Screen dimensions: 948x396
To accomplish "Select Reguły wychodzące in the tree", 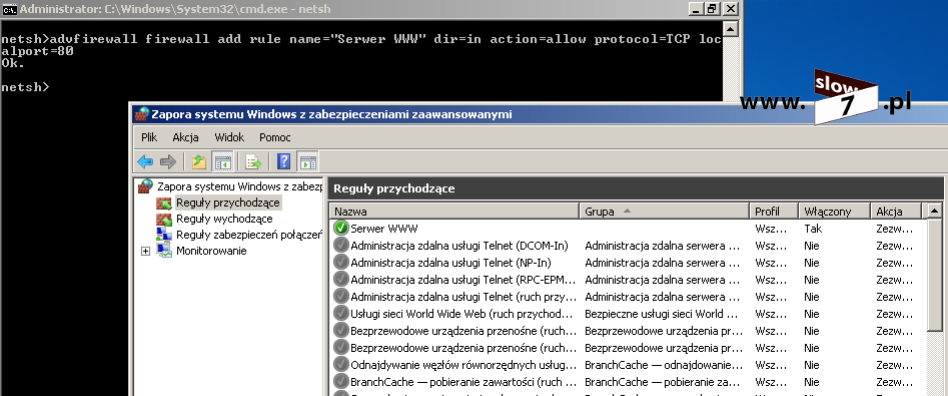I will pyautogui.click(x=224, y=219).
